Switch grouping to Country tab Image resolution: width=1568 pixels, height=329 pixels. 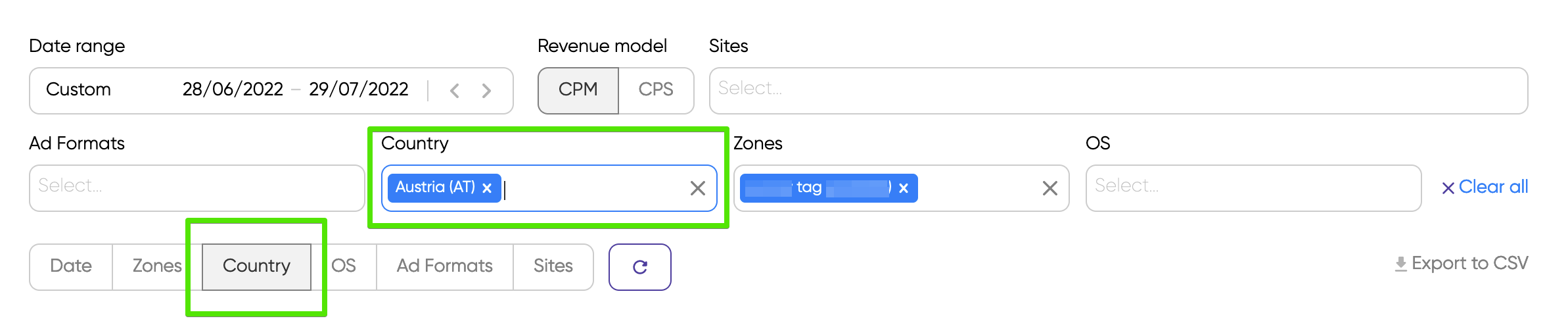coord(256,266)
